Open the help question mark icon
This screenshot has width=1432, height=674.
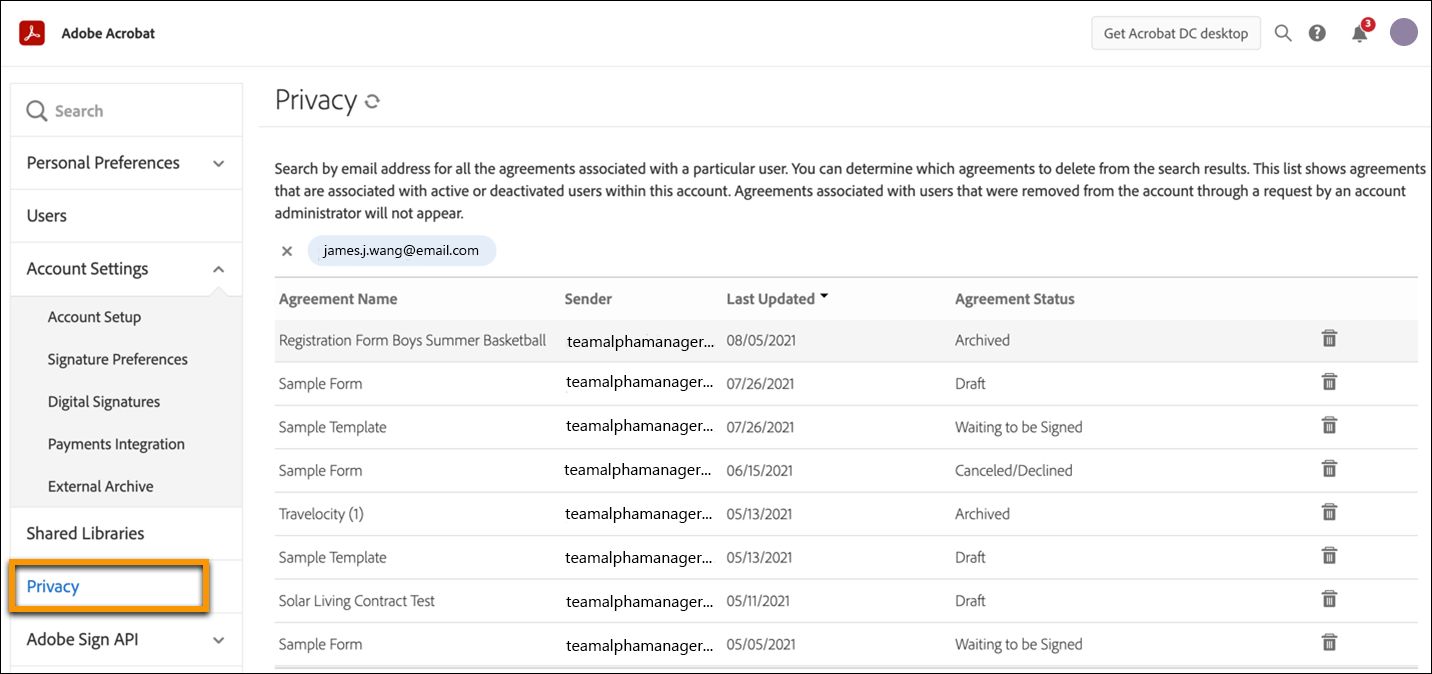1317,33
